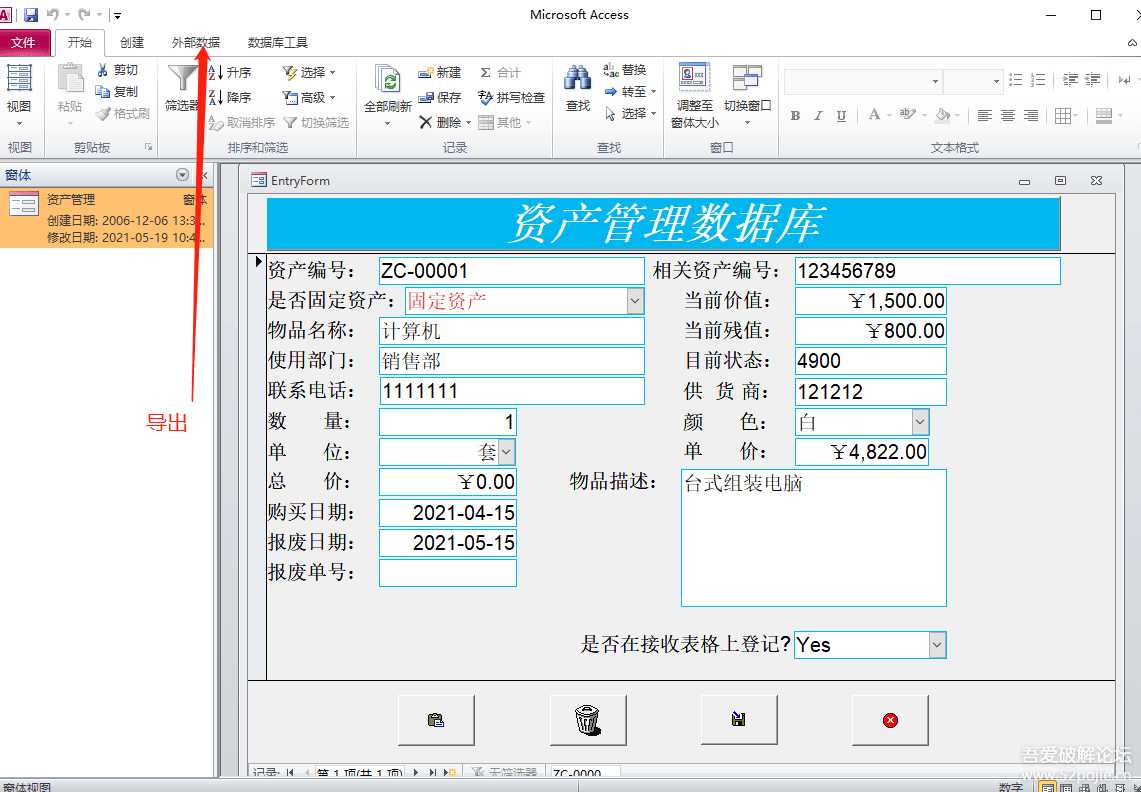Toggle bold text formatting
Viewport: 1141px width, 792px height.
point(795,116)
